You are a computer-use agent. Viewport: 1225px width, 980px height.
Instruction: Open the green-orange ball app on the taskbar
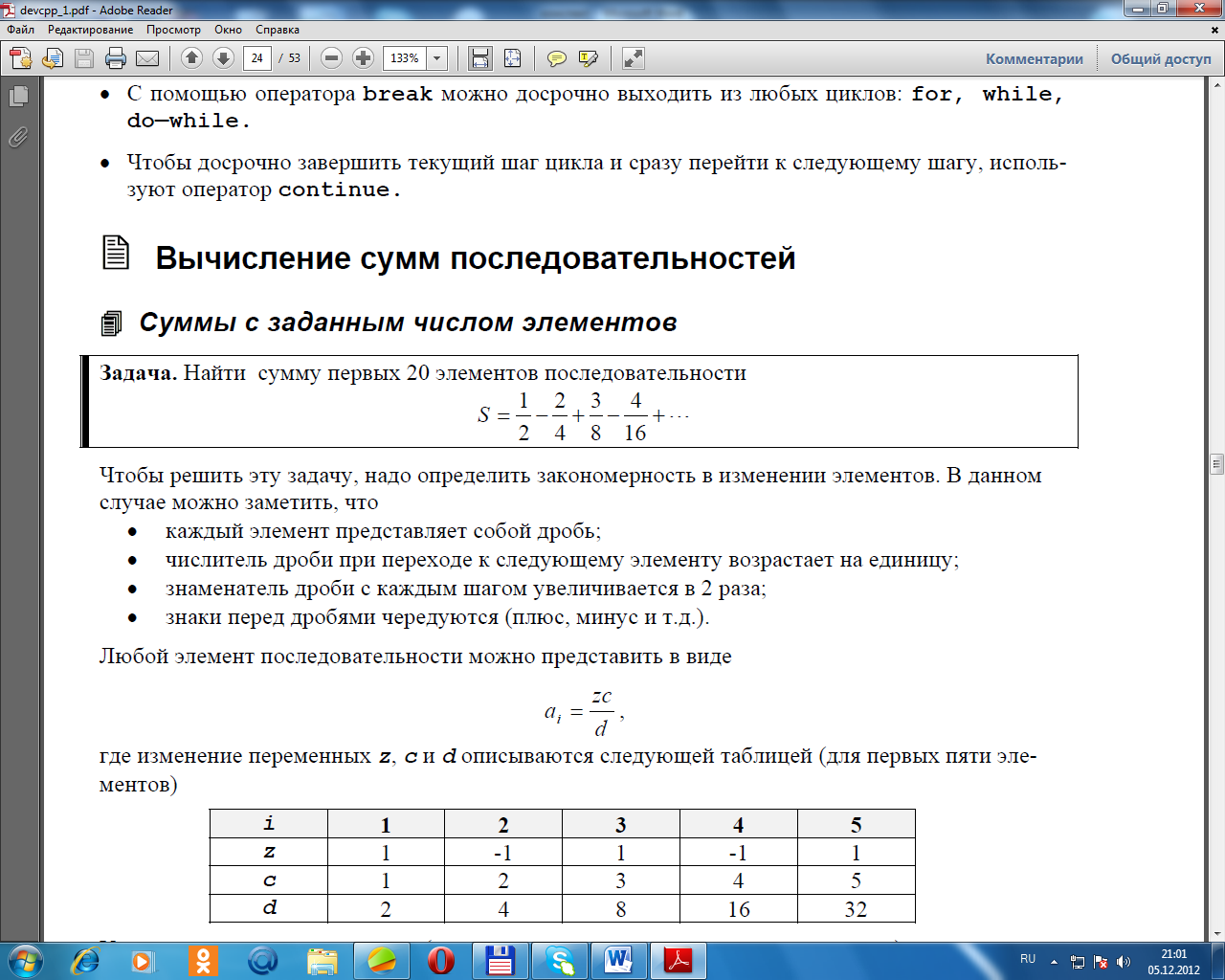coord(382,960)
